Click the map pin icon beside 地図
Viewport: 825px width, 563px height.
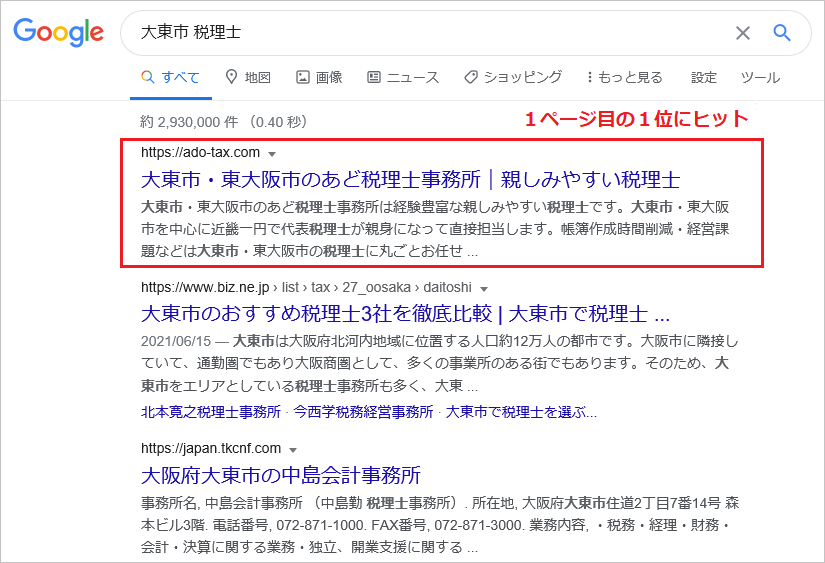[x=231, y=77]
